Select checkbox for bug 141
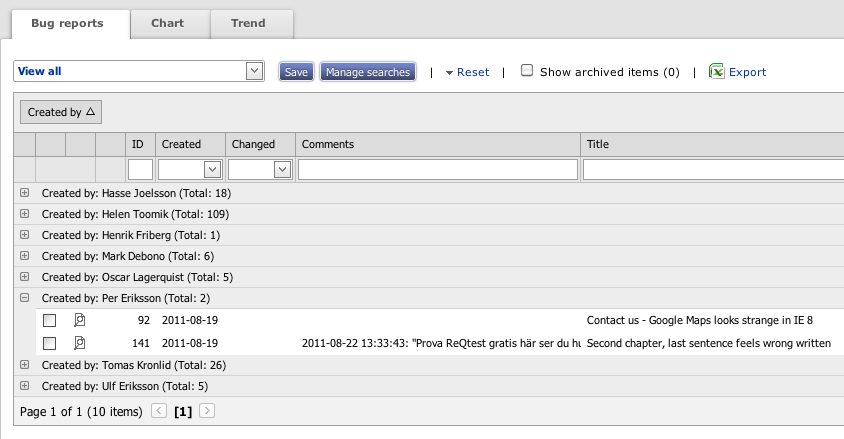 49,343
